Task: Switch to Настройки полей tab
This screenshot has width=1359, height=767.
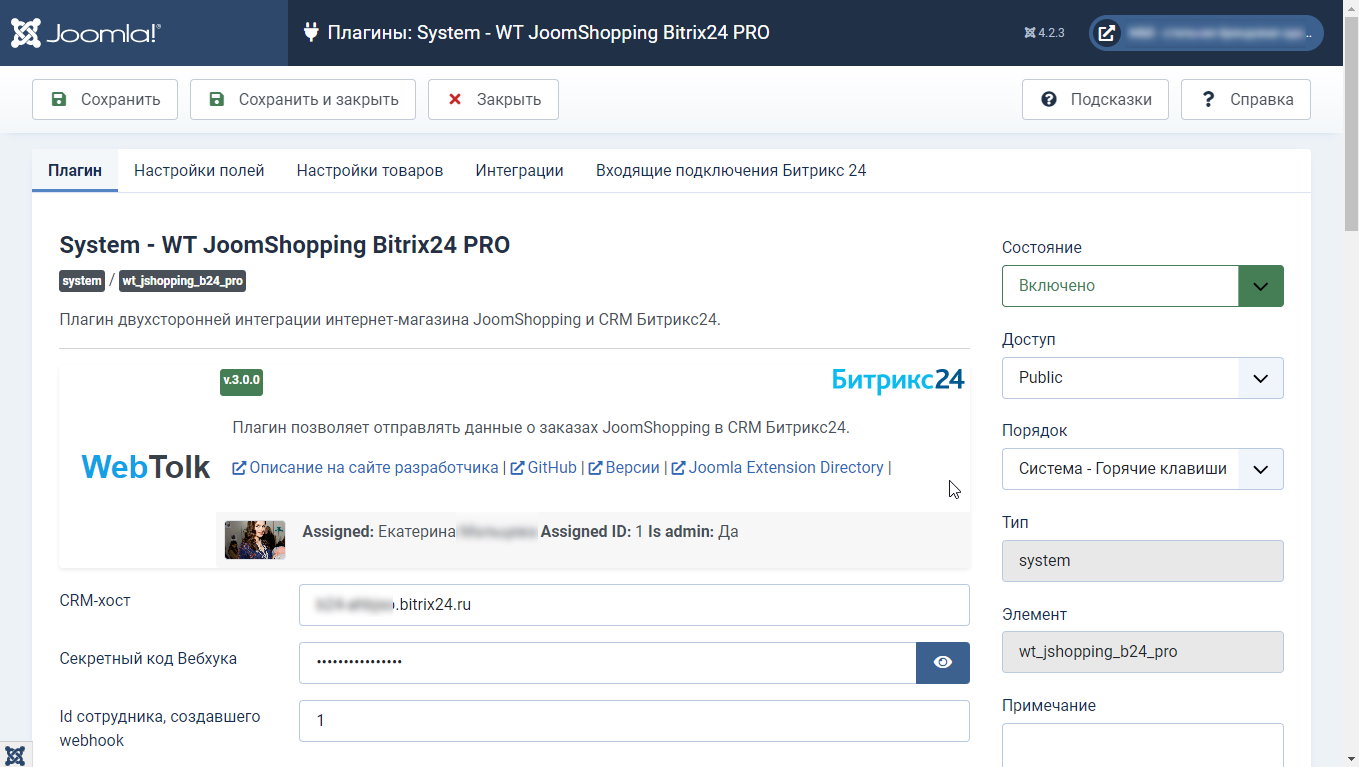Action: [199, 171]
